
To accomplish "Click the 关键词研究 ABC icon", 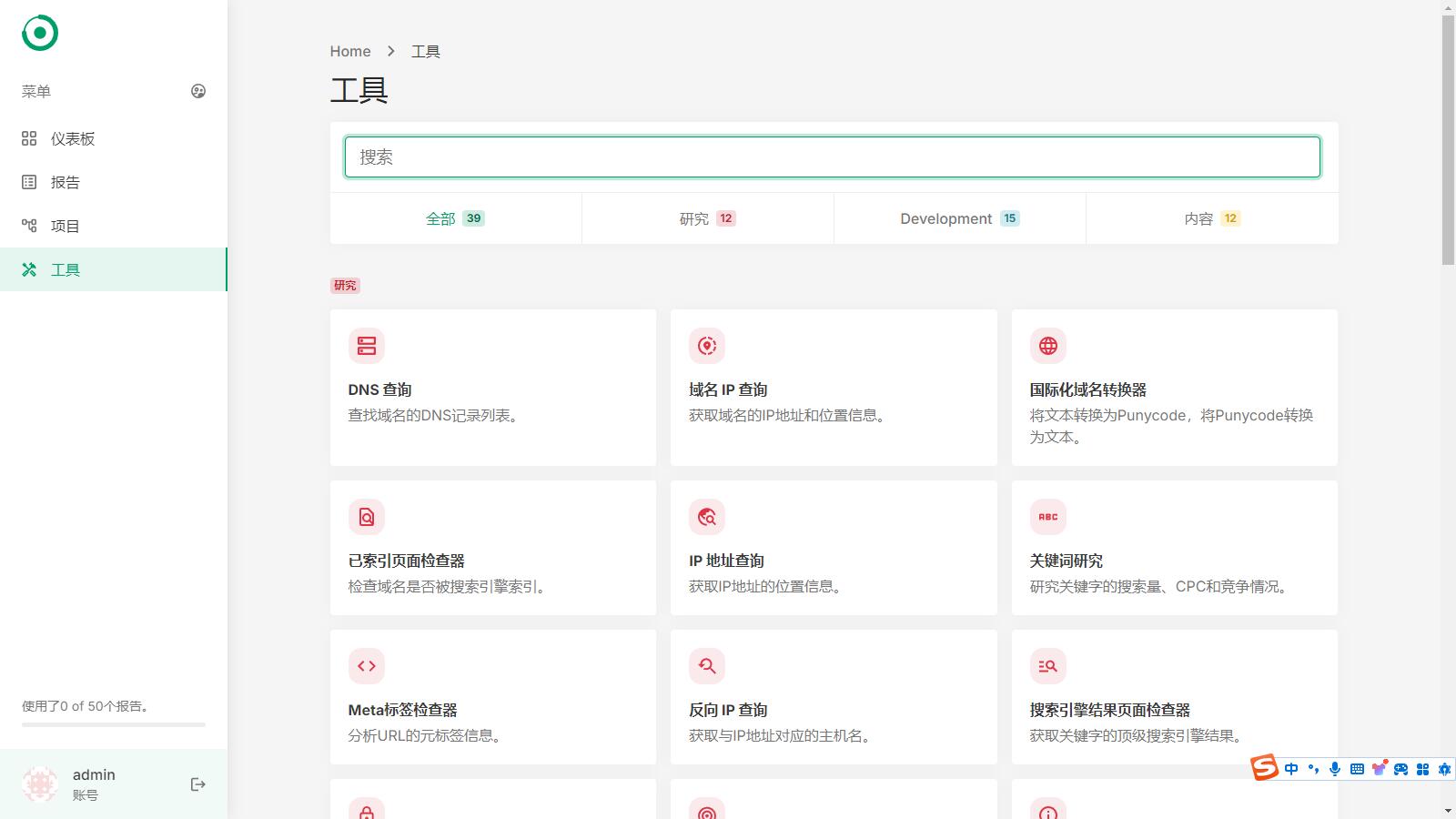I will 1047,517.
